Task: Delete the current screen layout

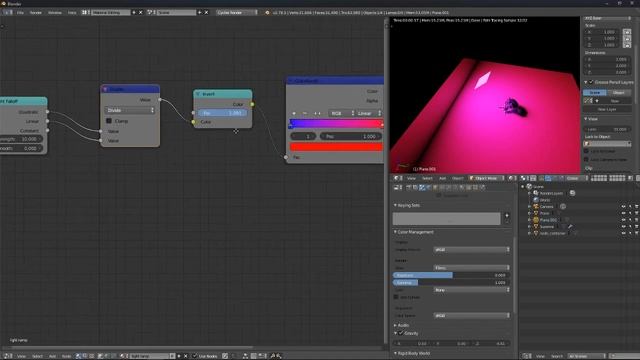Action: pos(141,13)
